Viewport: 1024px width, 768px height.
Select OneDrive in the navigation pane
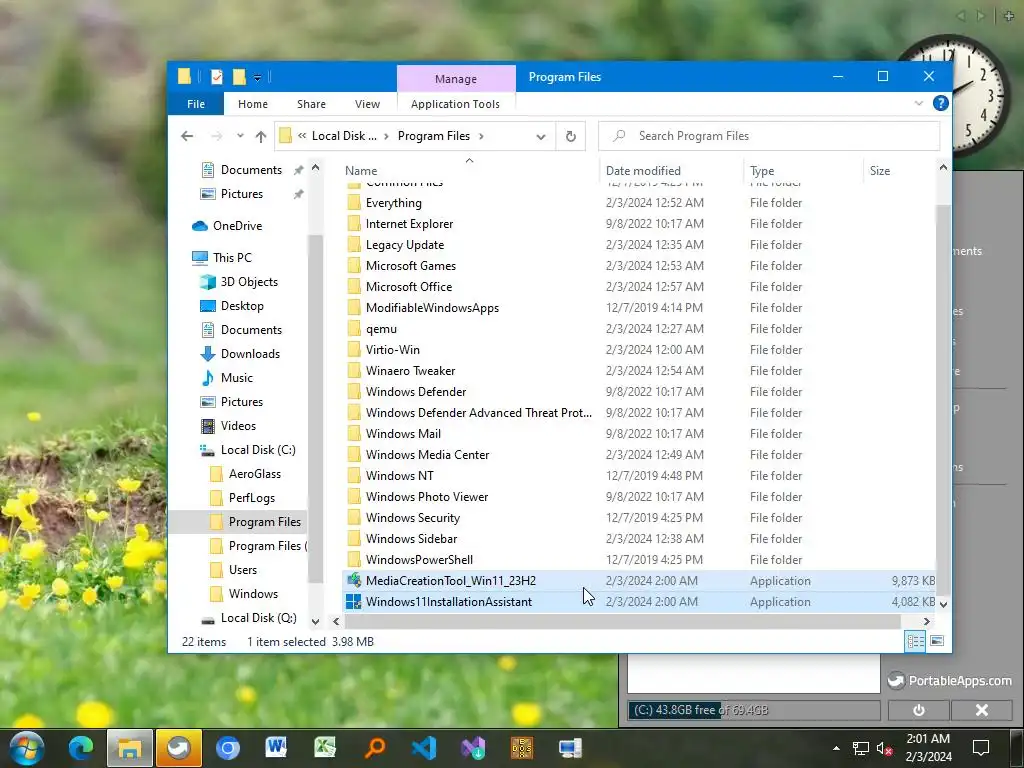tap(227, 225)
